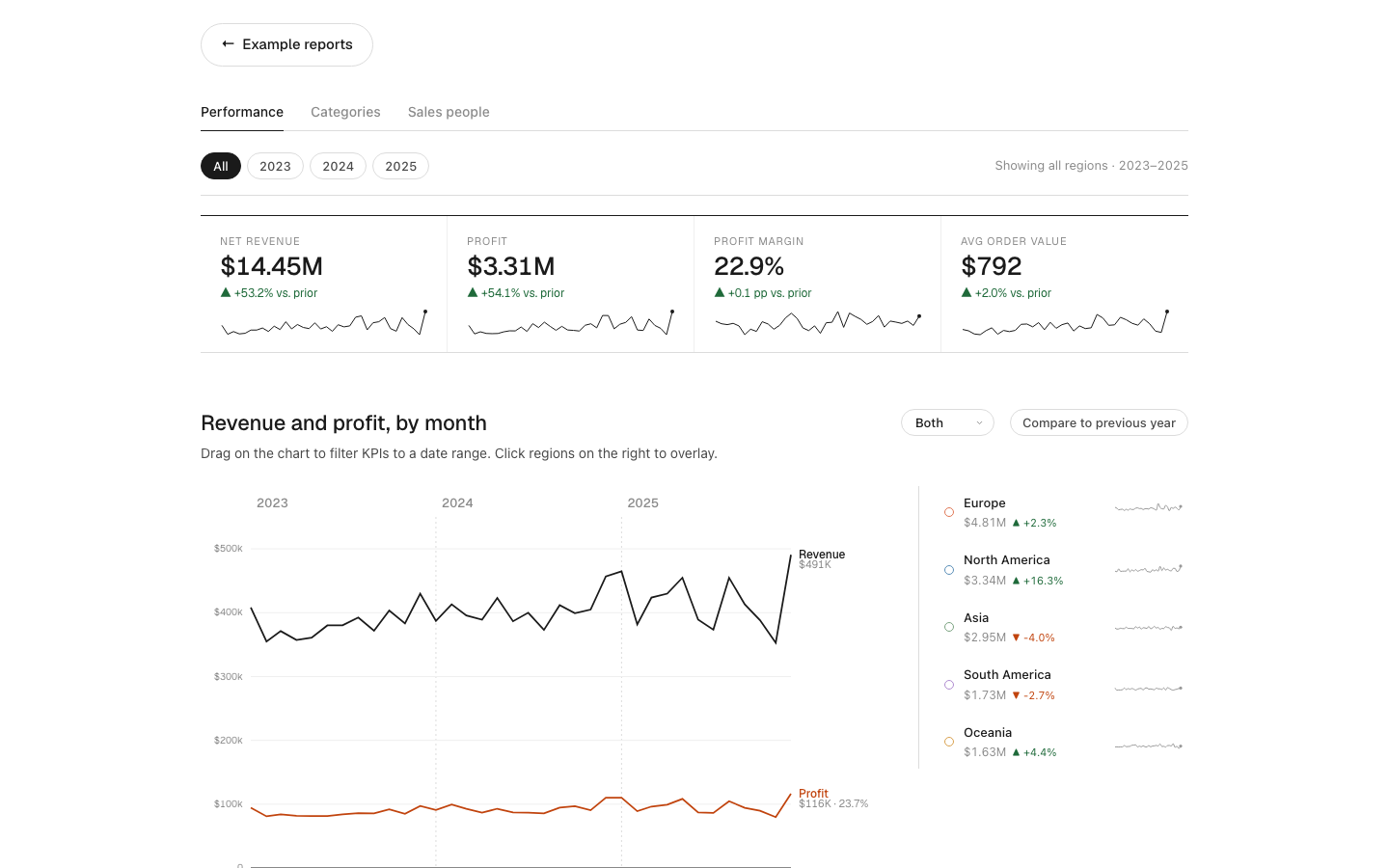This screenshot has width=1389, height=868.
Task: Click the Avg Order Value sparkline
Action: point(1065,323)
